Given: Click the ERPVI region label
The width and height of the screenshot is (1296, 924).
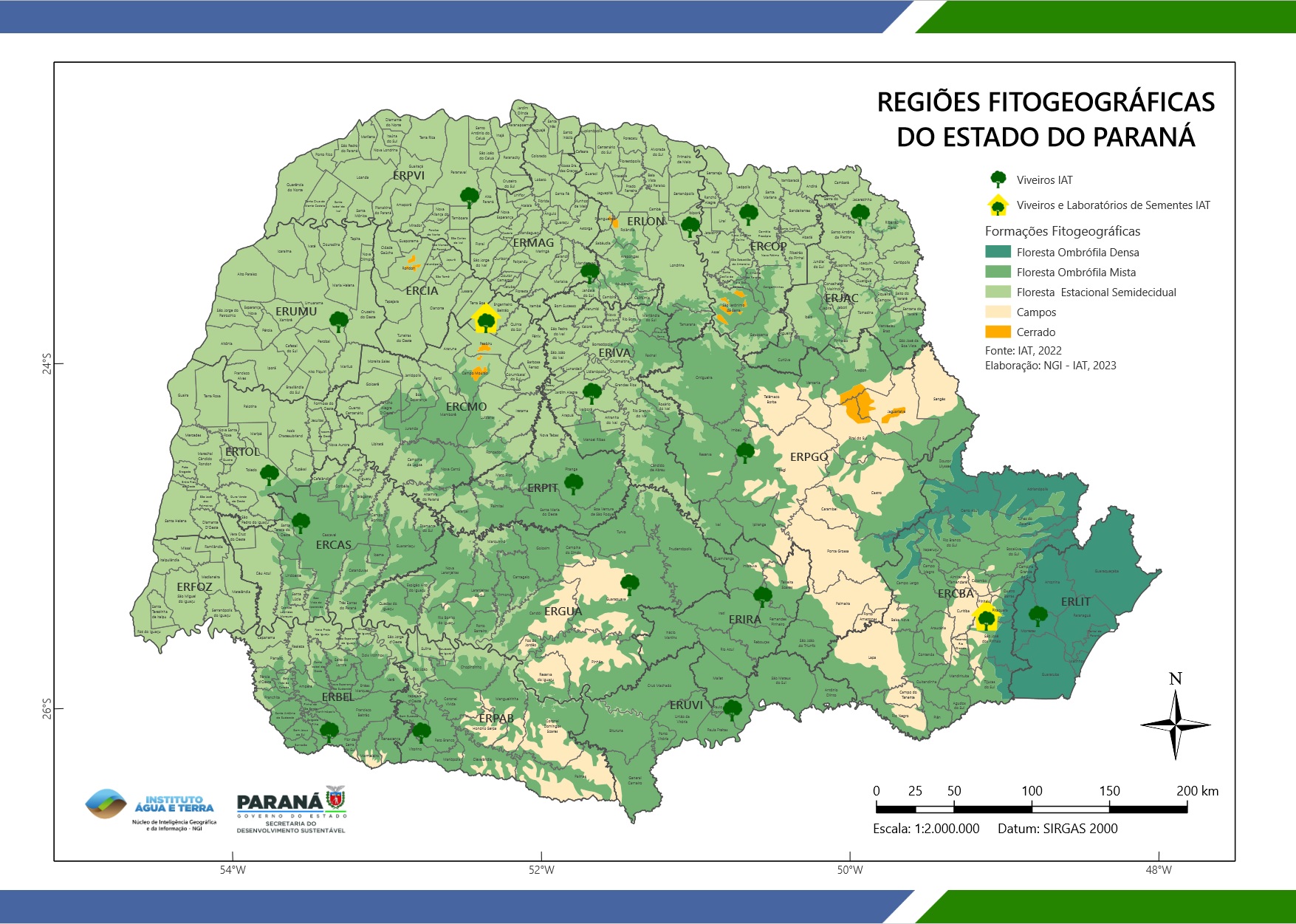Looking at the screenshot, I should point(408,176).
